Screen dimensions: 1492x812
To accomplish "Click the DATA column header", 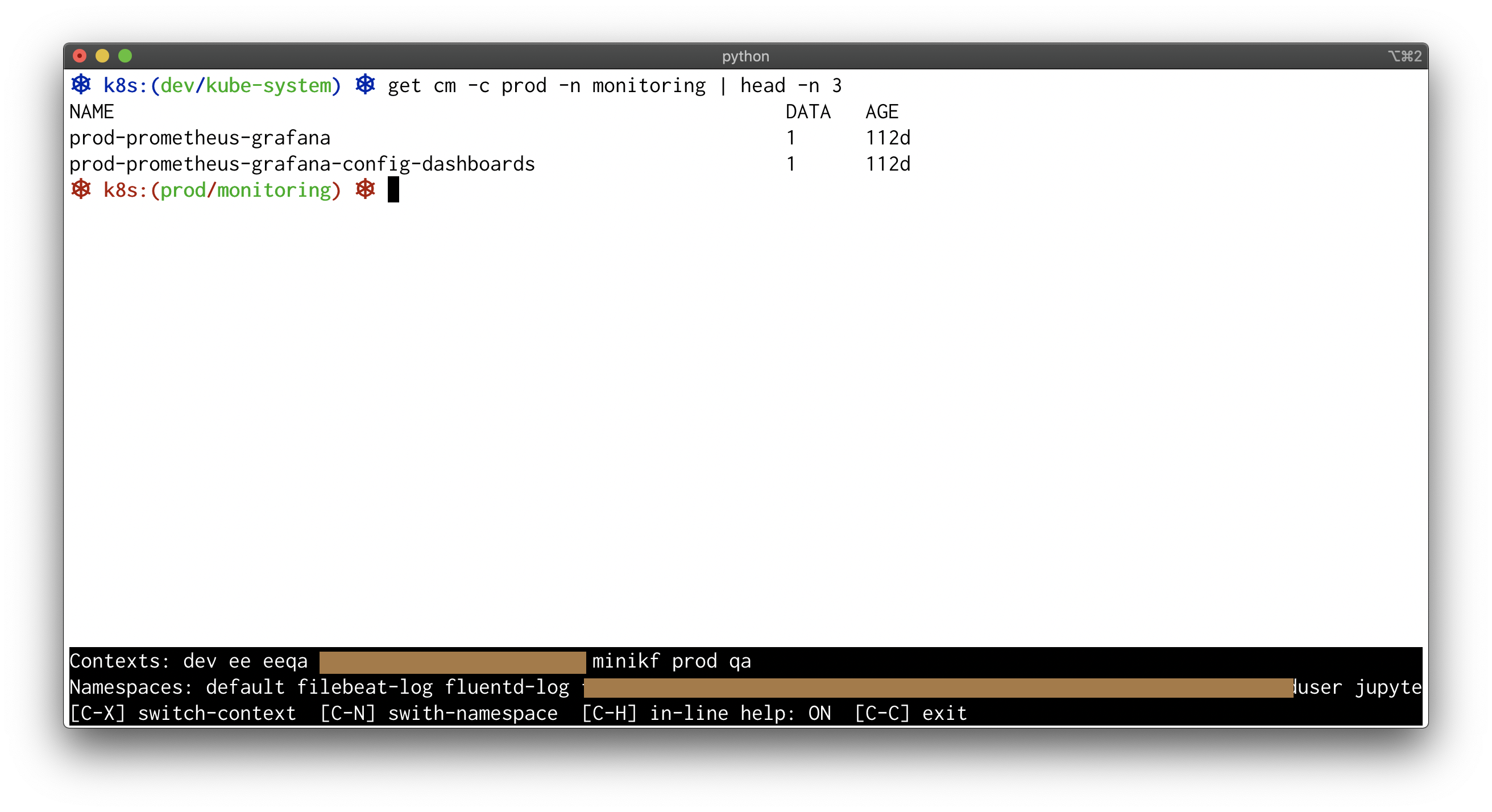I will pos(808,112).
